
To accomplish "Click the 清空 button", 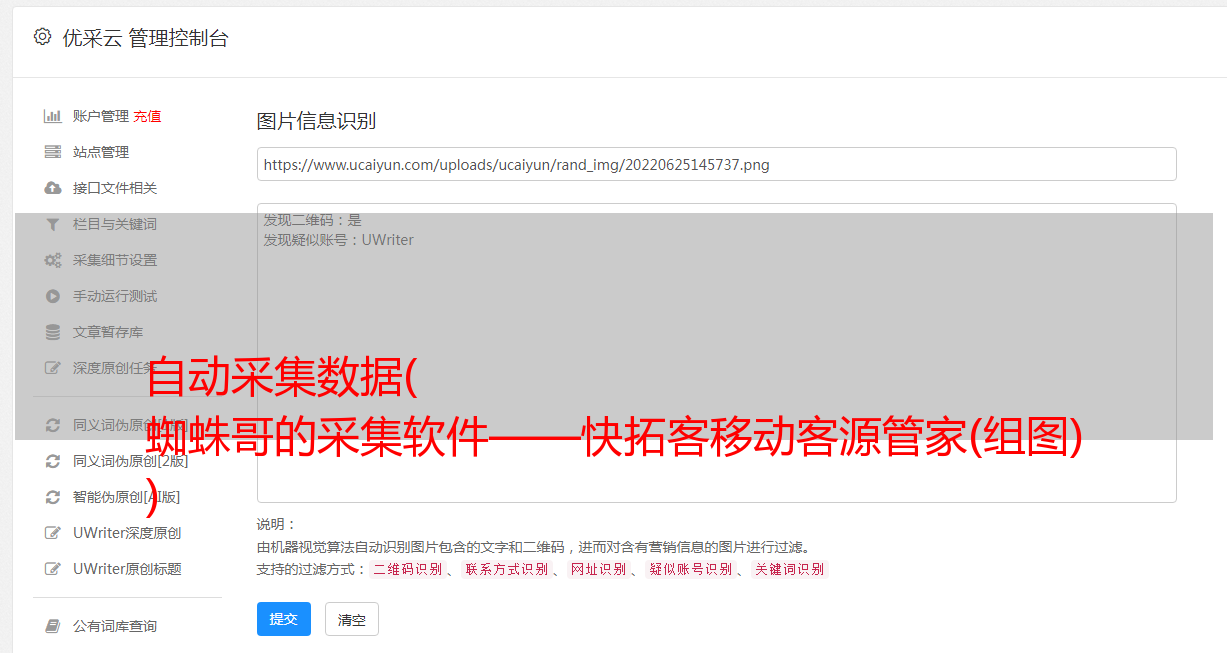I will [x=352, y=619].
